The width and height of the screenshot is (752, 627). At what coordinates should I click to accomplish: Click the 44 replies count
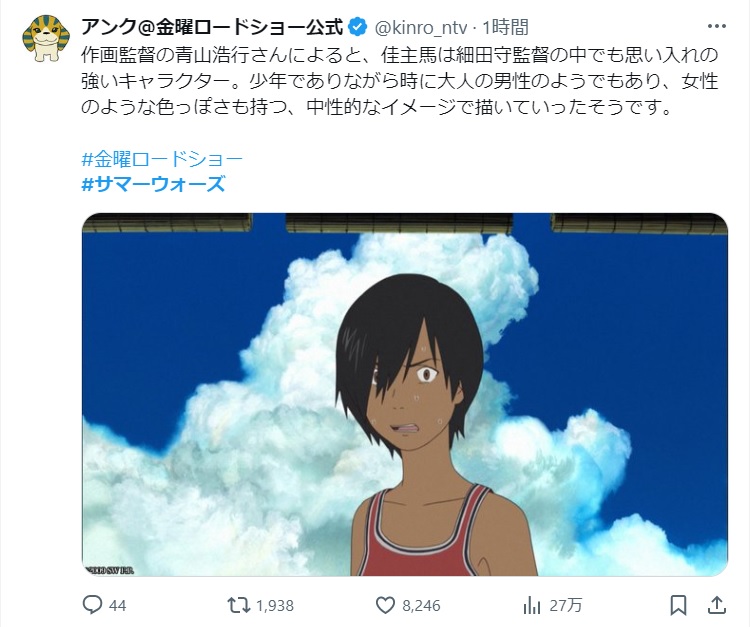pyautogui.click(x=118, y=606)
